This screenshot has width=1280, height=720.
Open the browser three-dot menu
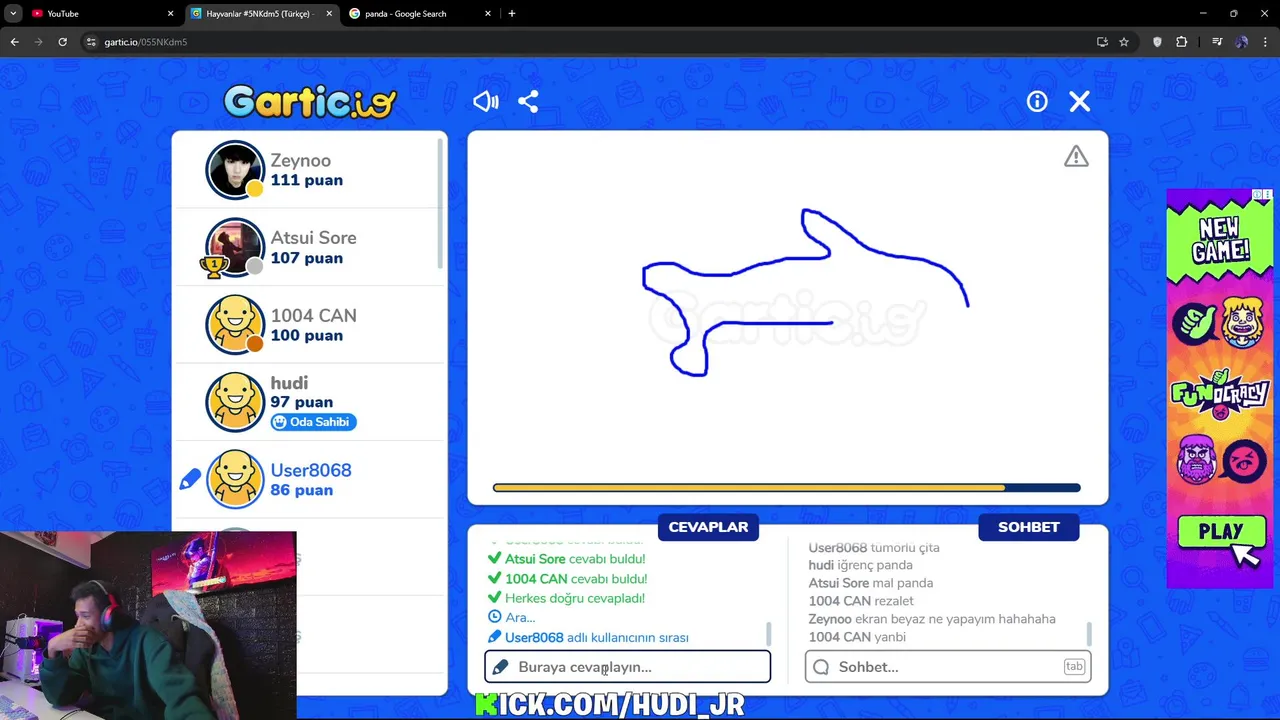click(x=1265, y=42)
